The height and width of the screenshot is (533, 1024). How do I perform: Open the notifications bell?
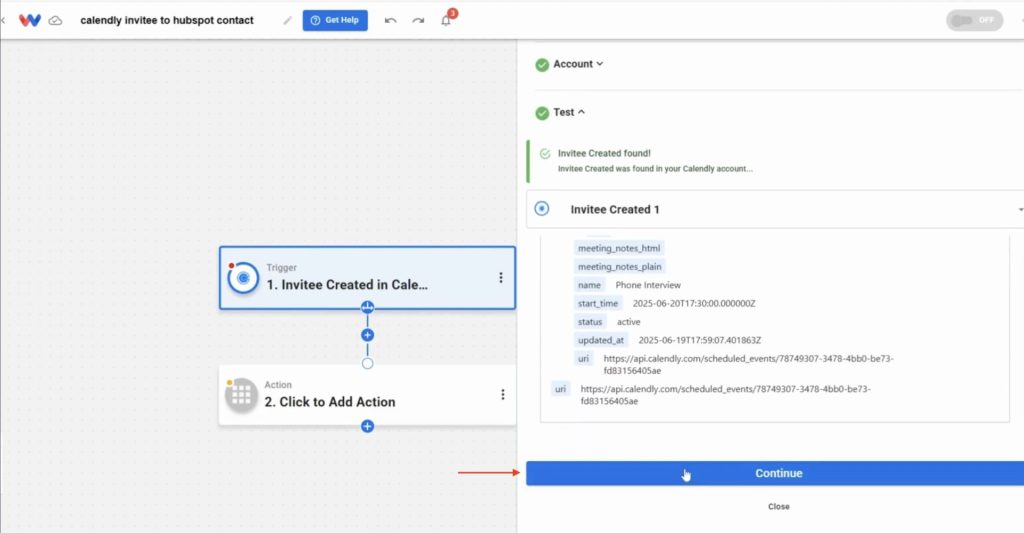point(446,20)
